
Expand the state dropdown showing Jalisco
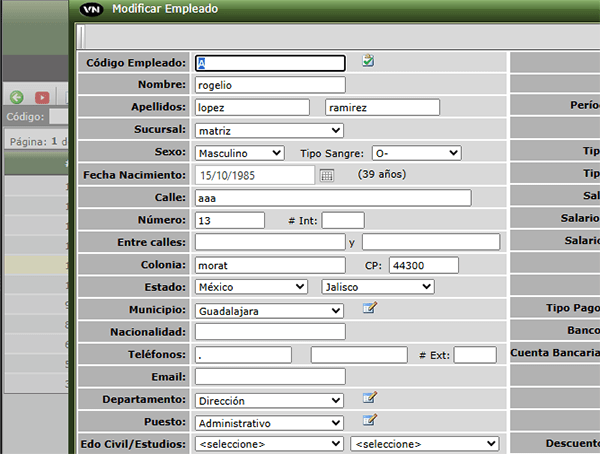pos(377,287)
